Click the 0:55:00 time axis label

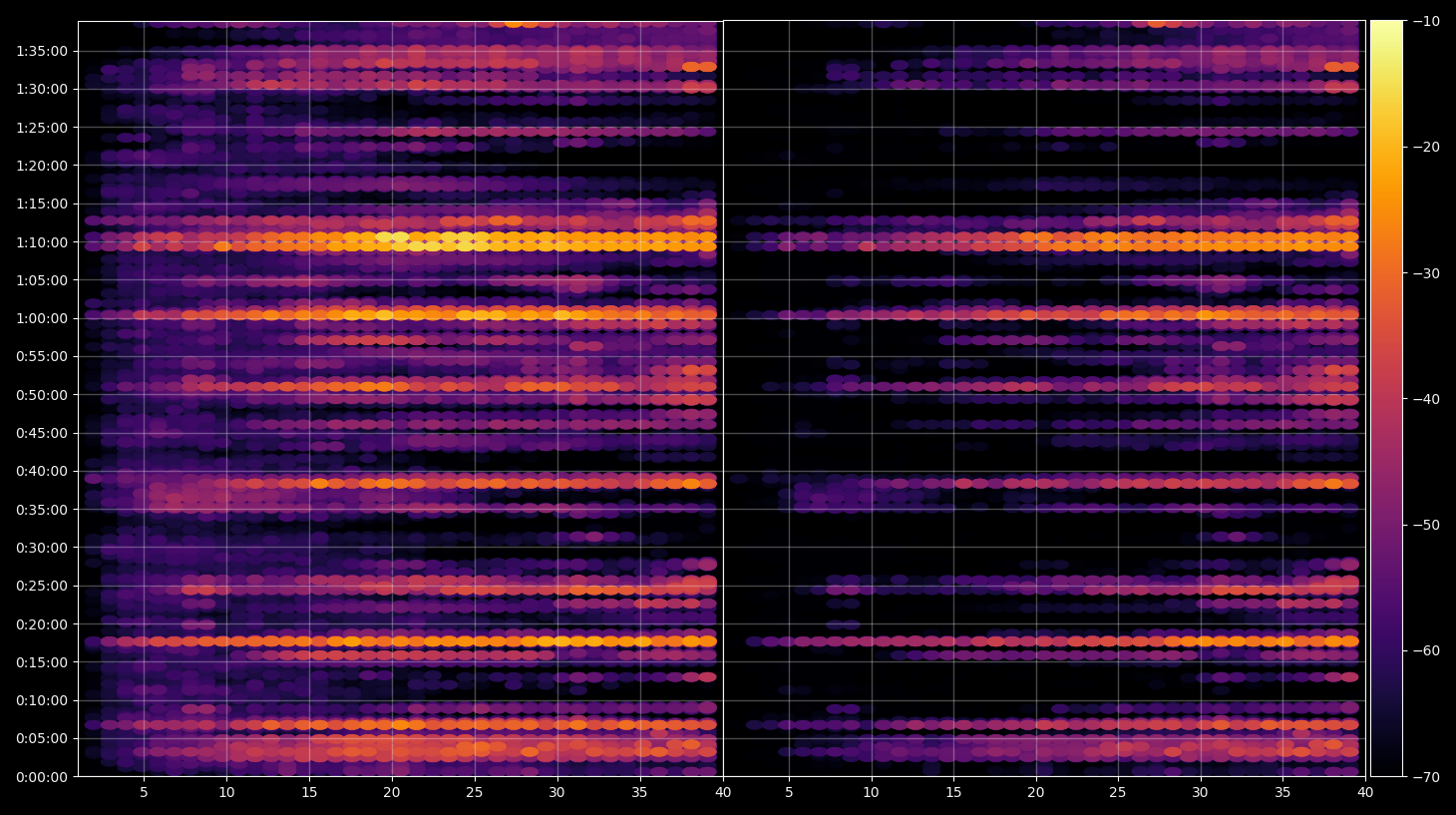pyautogui.click(x=42, y=356)
